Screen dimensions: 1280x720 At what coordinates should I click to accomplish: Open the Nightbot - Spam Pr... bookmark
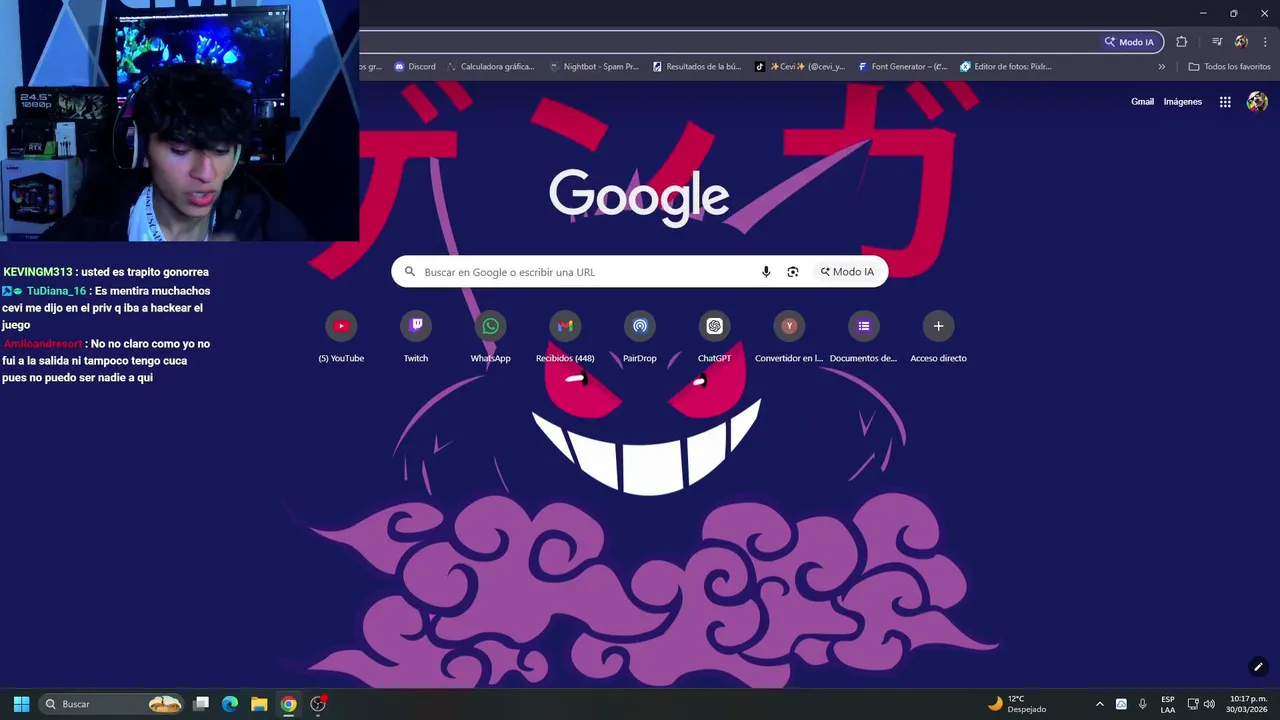point(594,67)
